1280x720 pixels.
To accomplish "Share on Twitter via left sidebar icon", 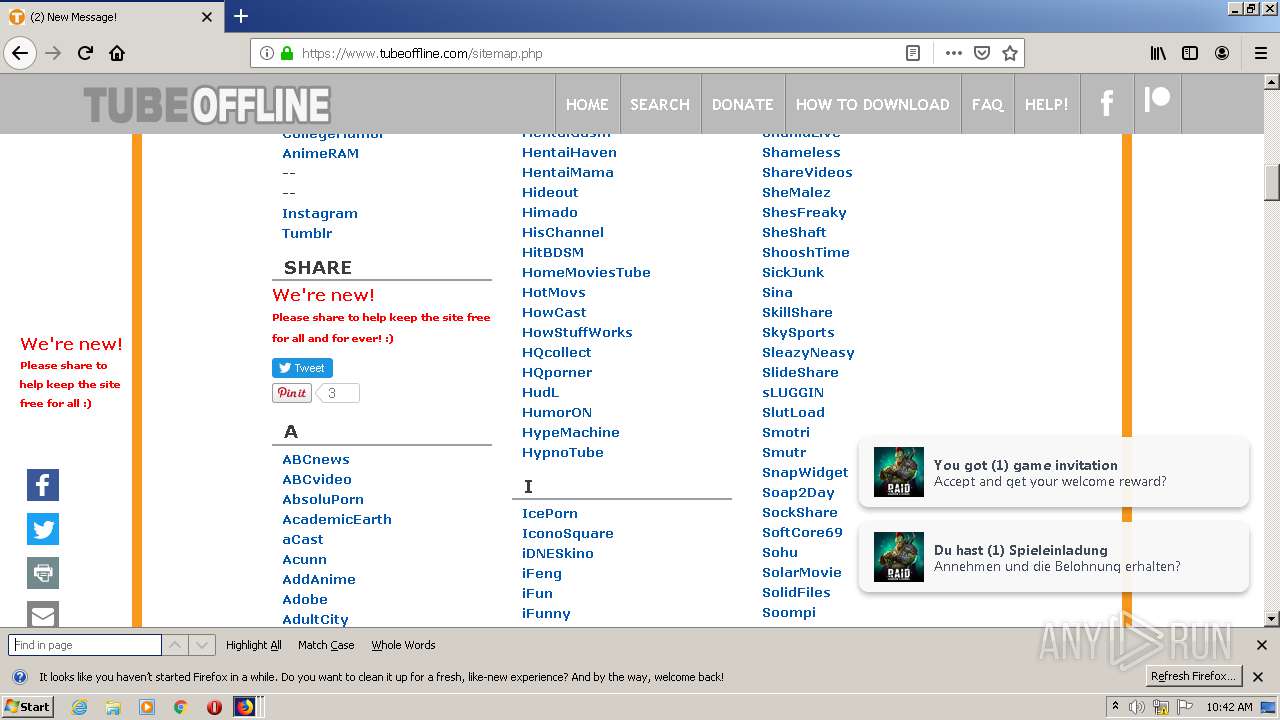I will [x=43, y=529].
